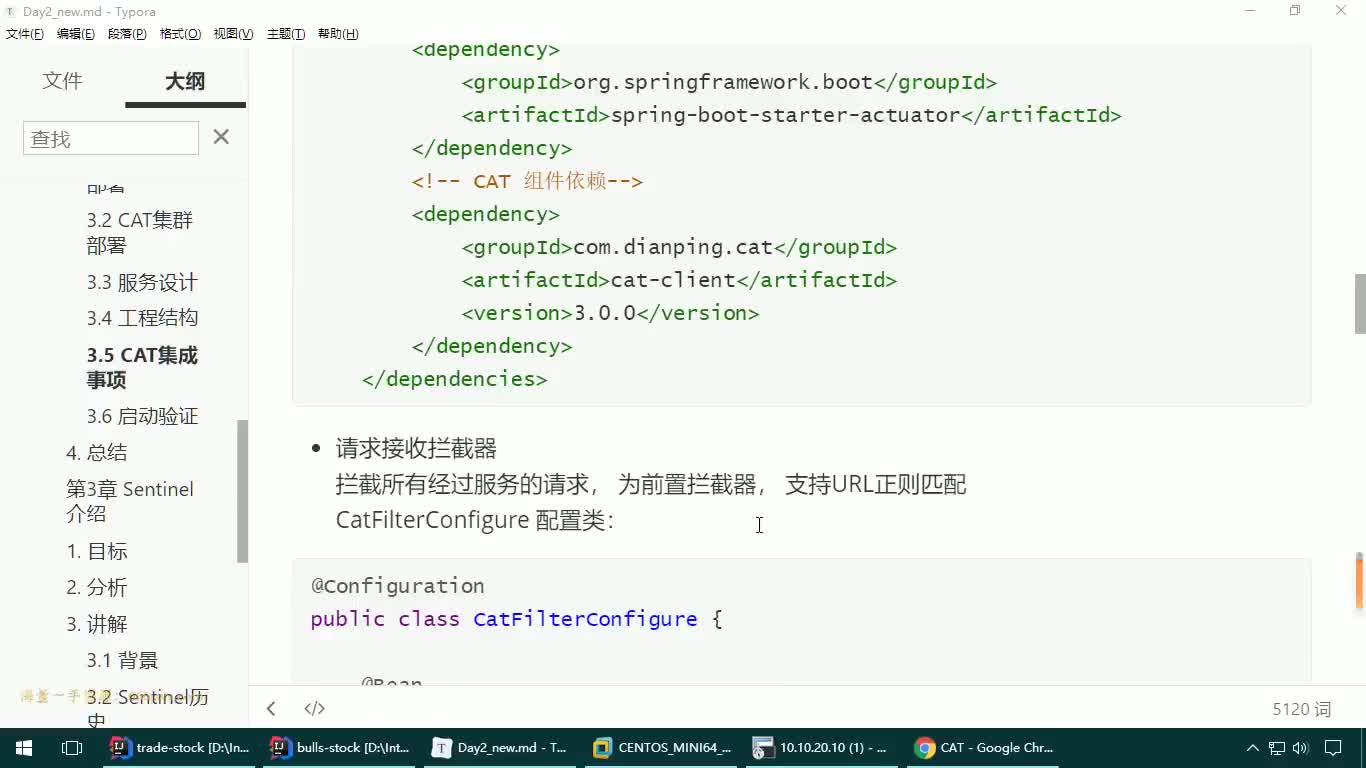This screenshot has height=768, width=1366.
Task: Jump to outline item 4. 总结
Action: coord(97,452)
